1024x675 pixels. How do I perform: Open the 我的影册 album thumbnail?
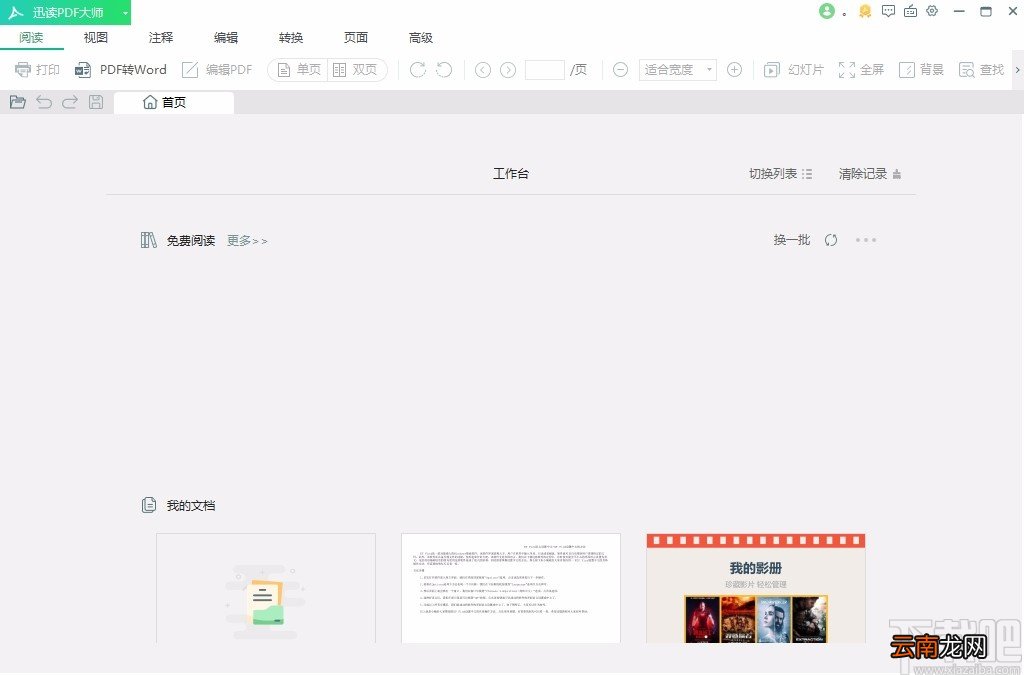click(756, 588)
